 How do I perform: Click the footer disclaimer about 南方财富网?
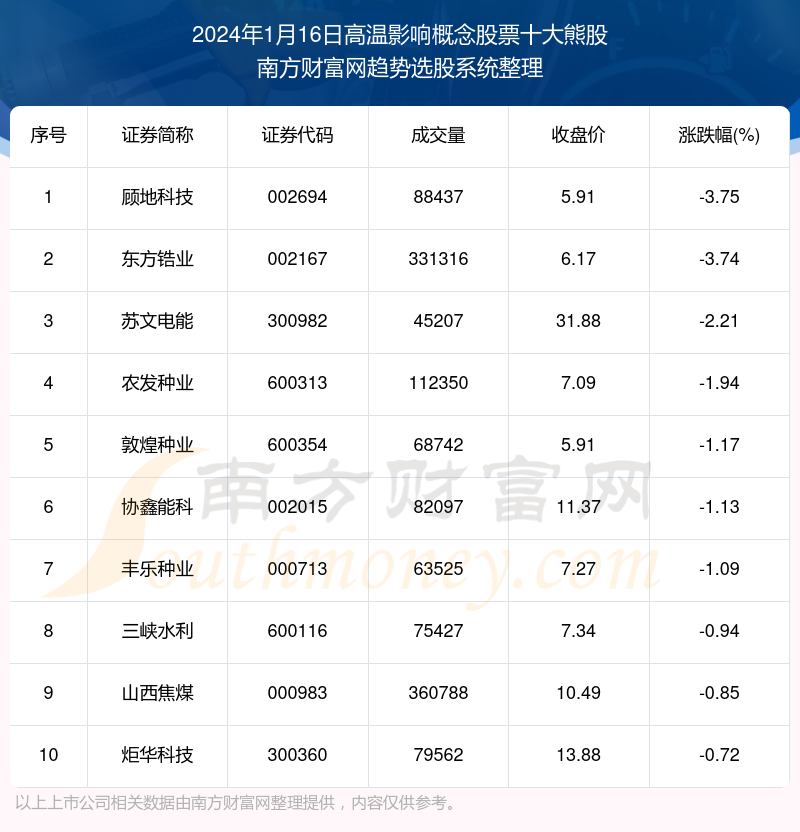237,802
